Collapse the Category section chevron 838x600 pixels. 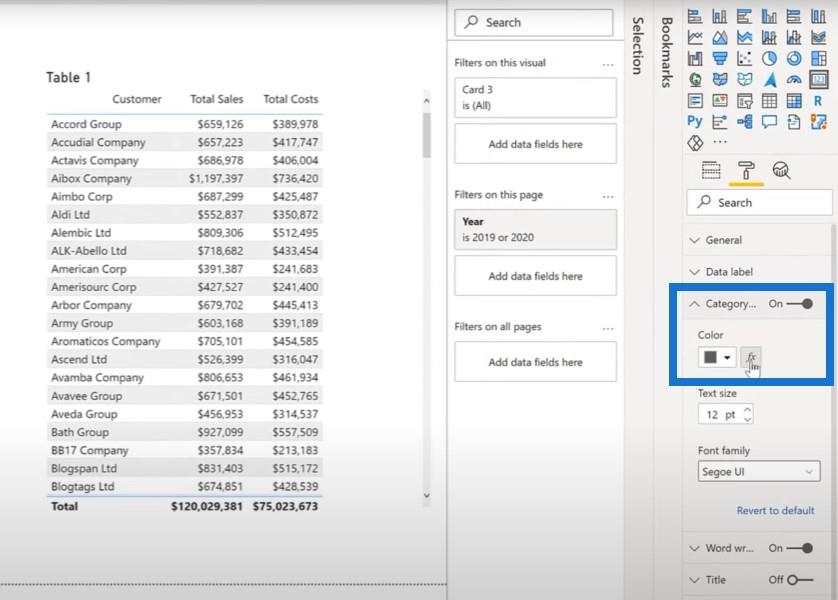[x=694, y=304]
